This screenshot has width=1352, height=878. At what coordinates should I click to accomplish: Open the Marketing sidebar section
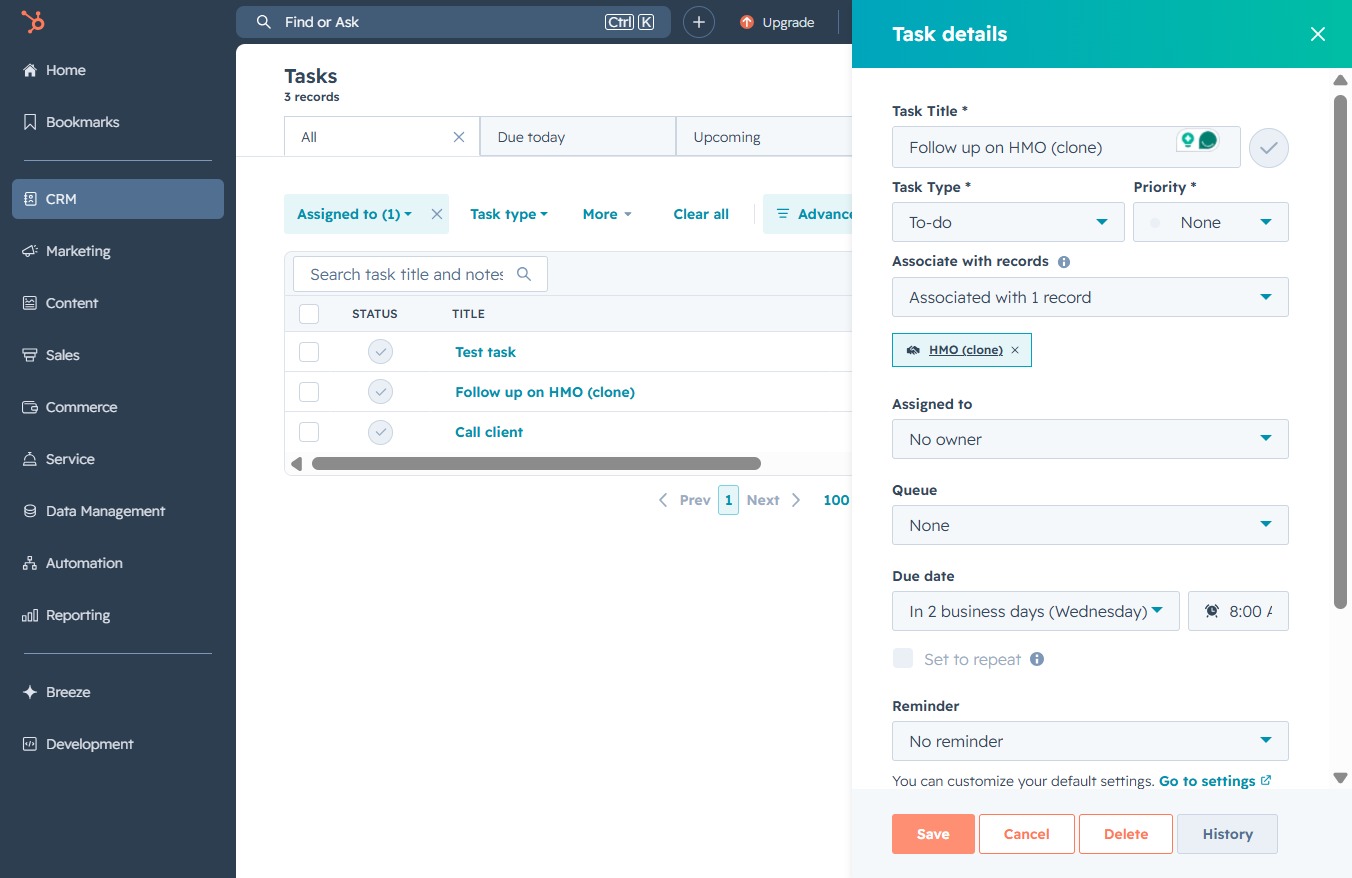coord(78,251)
